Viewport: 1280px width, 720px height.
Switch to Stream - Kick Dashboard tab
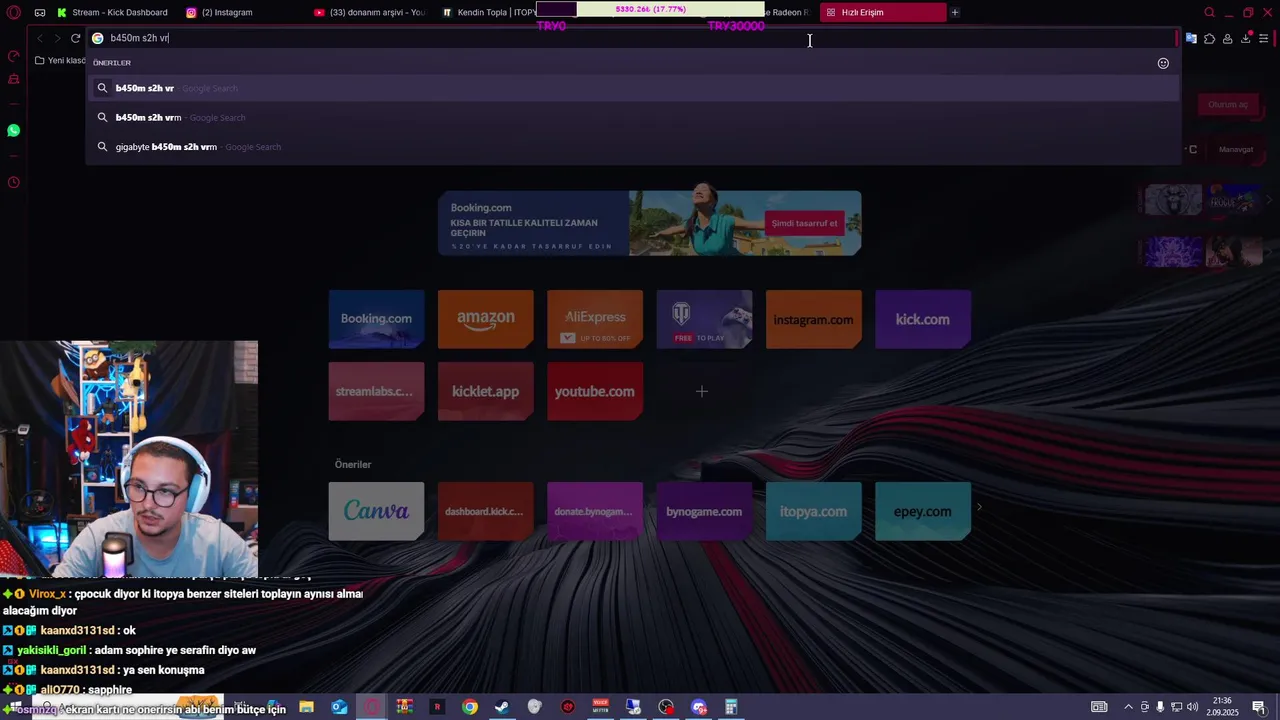(113, 13)
